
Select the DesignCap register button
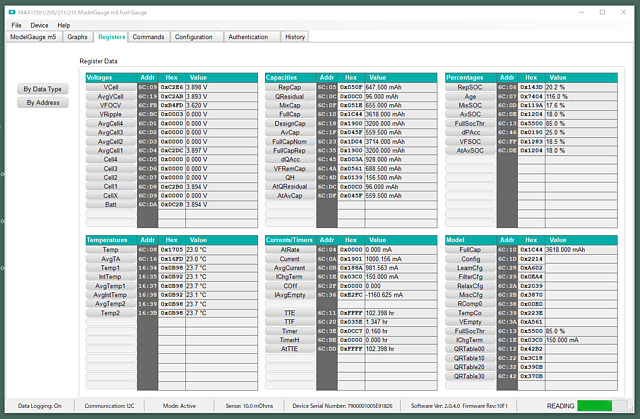click(x=290, y=123)
